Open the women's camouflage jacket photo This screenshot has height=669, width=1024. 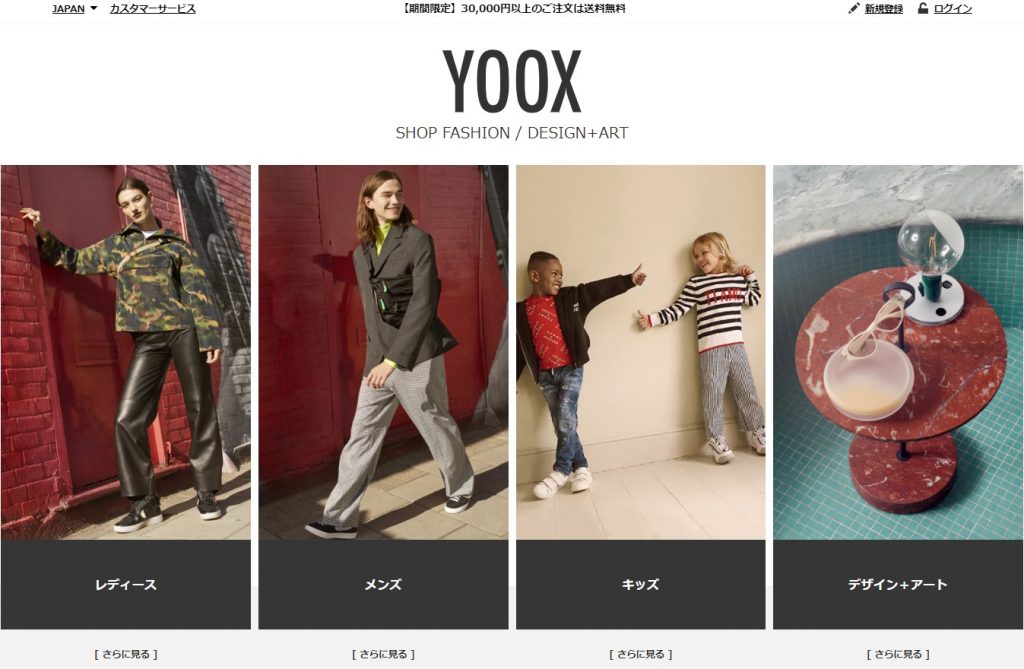coord(125,353)
